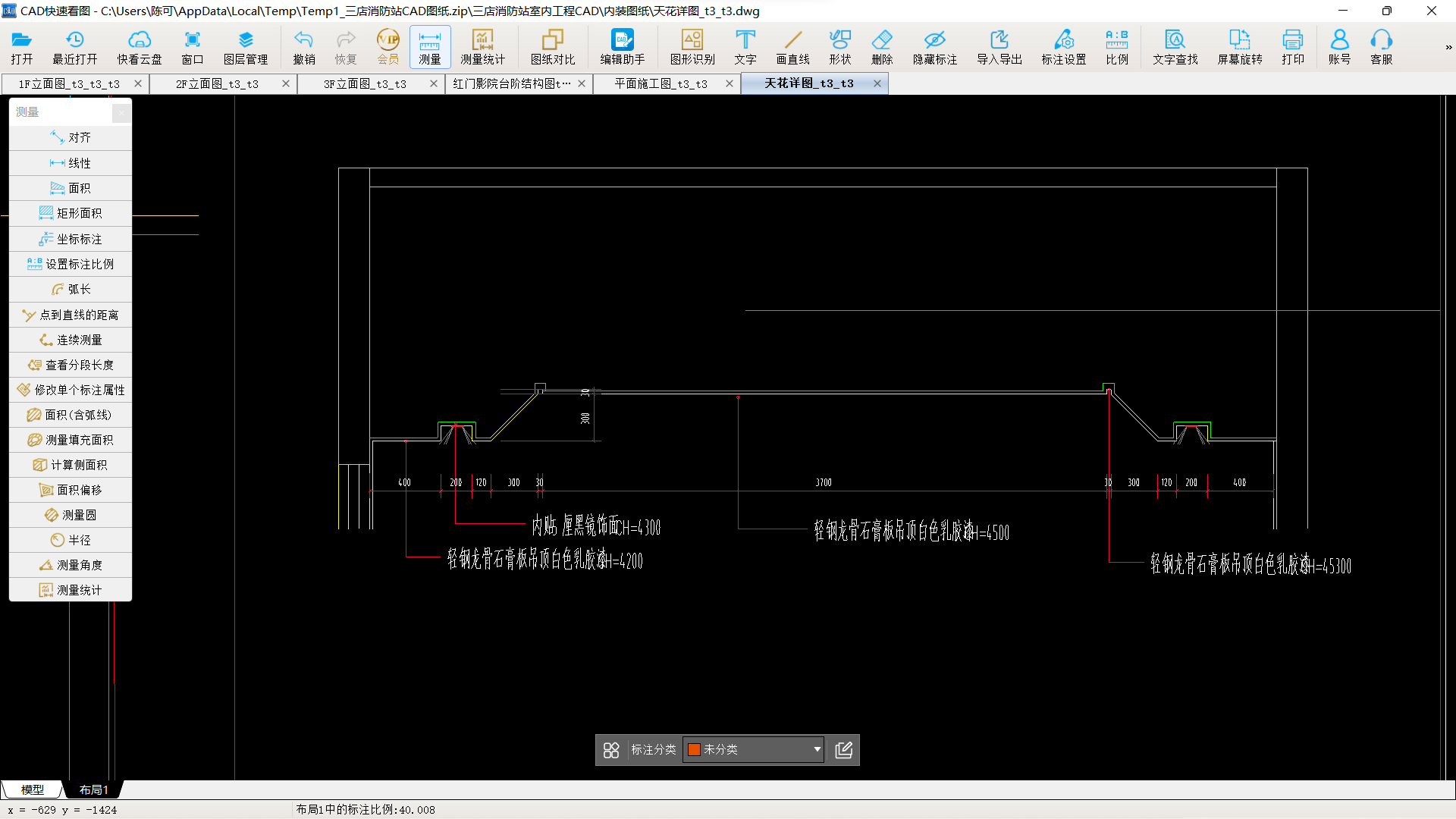The width and height of the screenshot is (1456, 819).
Task: Print drawing with 打印
Action: (x=1293, y=47)
